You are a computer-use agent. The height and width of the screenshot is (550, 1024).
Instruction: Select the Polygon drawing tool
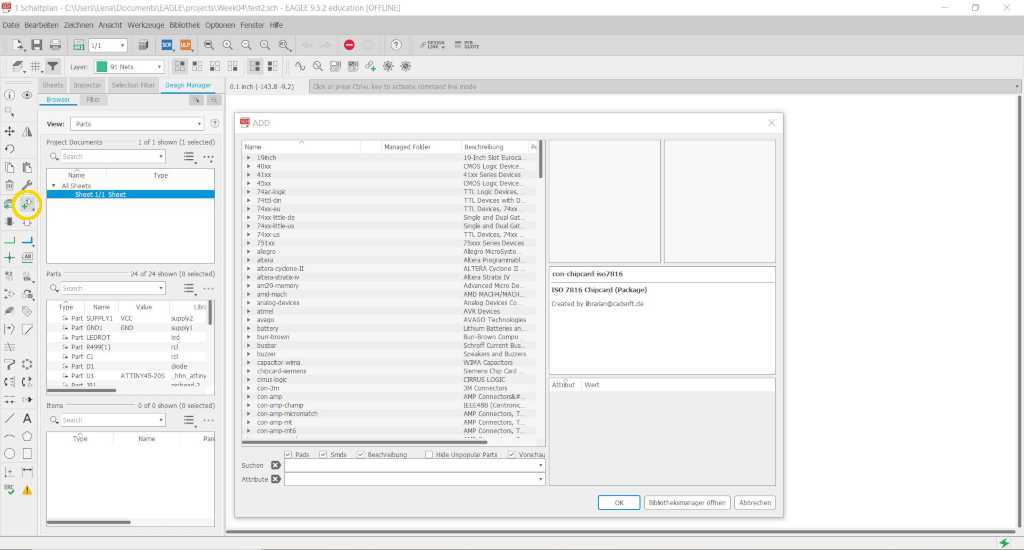(27, 436)
